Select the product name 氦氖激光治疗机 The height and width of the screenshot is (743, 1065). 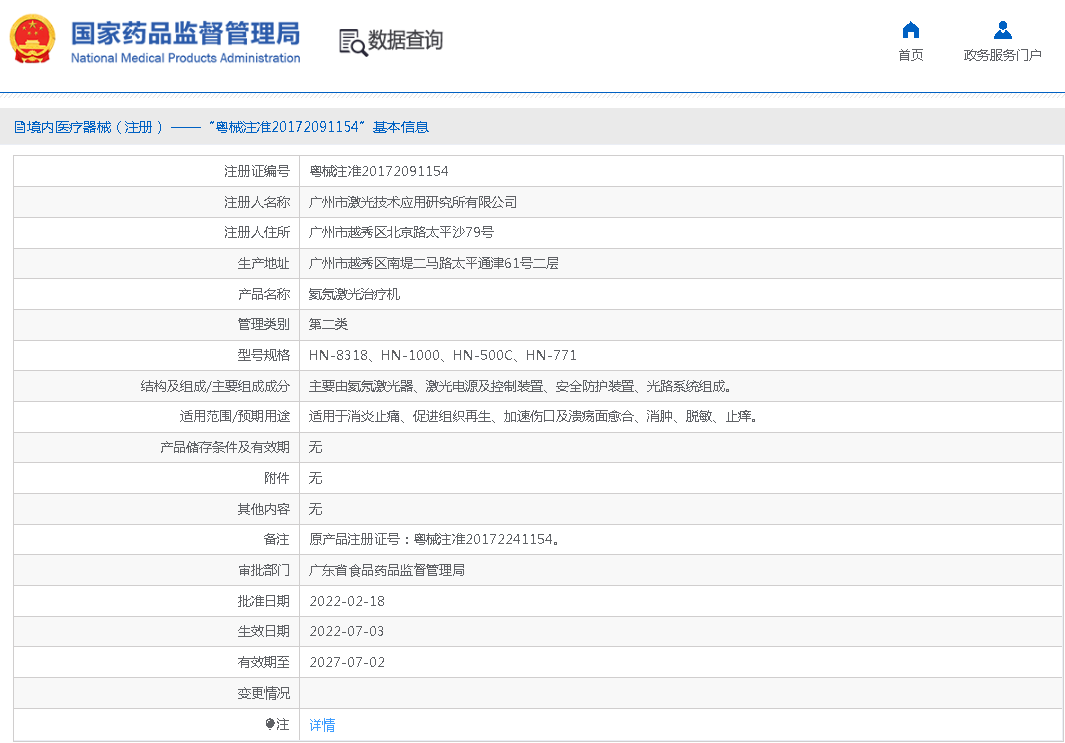[355, 295]
